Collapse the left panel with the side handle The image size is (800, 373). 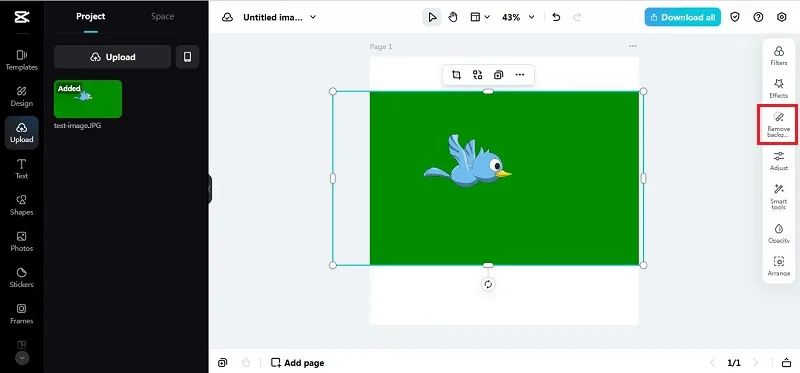209,189
